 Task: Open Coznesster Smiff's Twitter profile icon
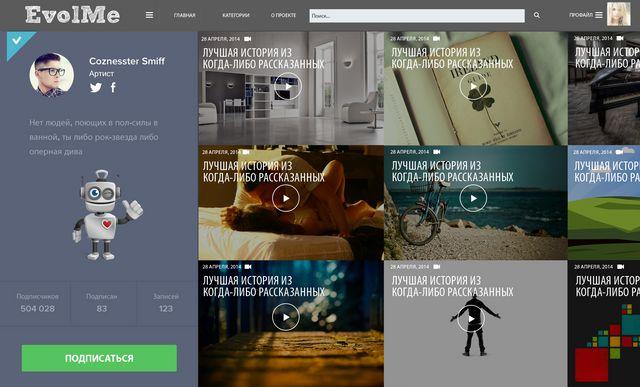(x=96, y=87)
